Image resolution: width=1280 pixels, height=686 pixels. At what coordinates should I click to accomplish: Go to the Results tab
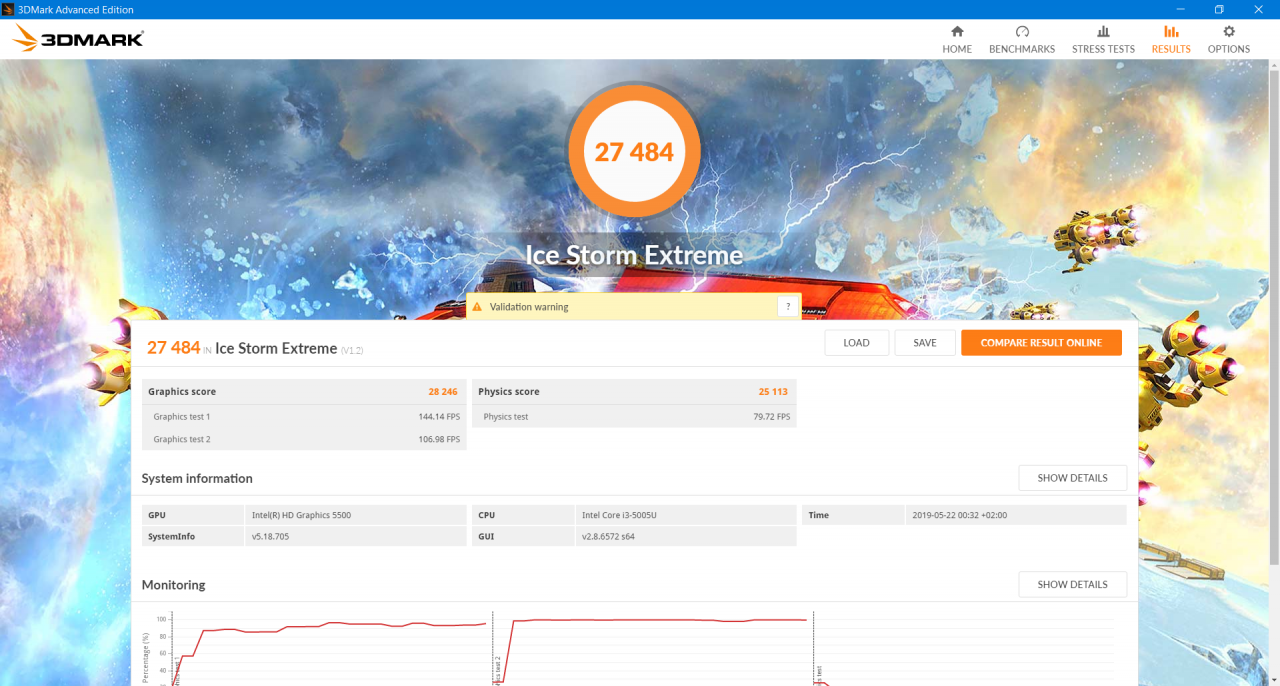point(1171,40)
